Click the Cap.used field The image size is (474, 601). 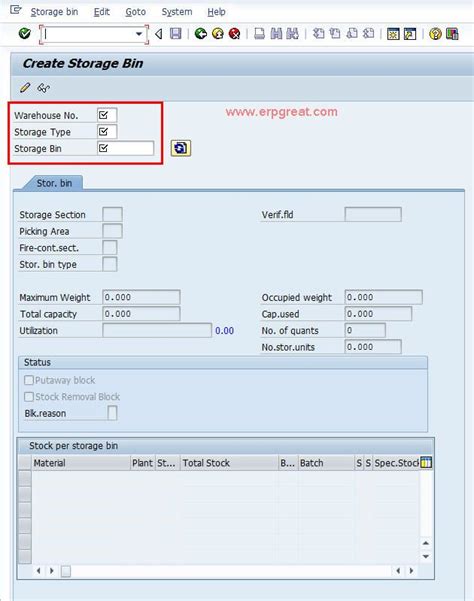(x=378, y=314)
